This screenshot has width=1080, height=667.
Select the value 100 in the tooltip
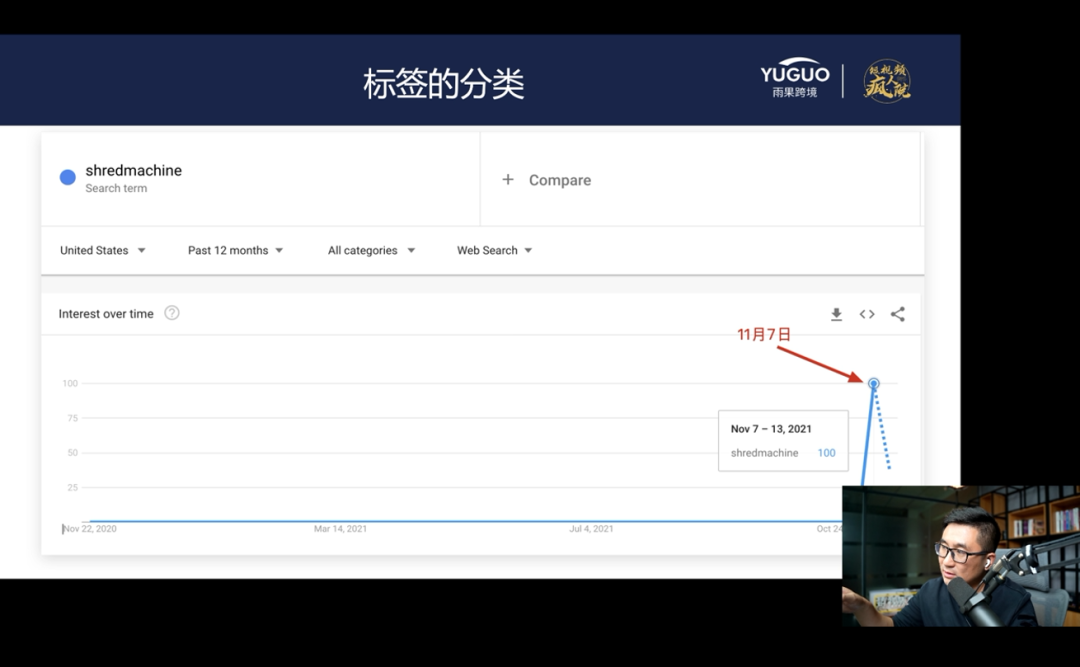click(x=826, y=452)
